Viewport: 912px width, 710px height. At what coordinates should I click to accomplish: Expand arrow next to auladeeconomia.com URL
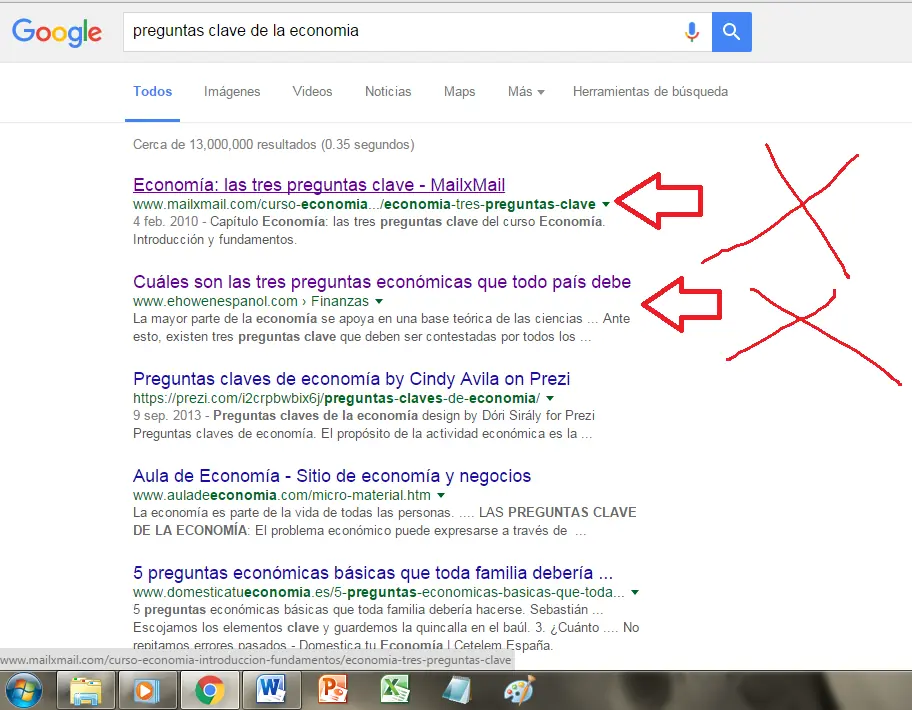[441, 495]
